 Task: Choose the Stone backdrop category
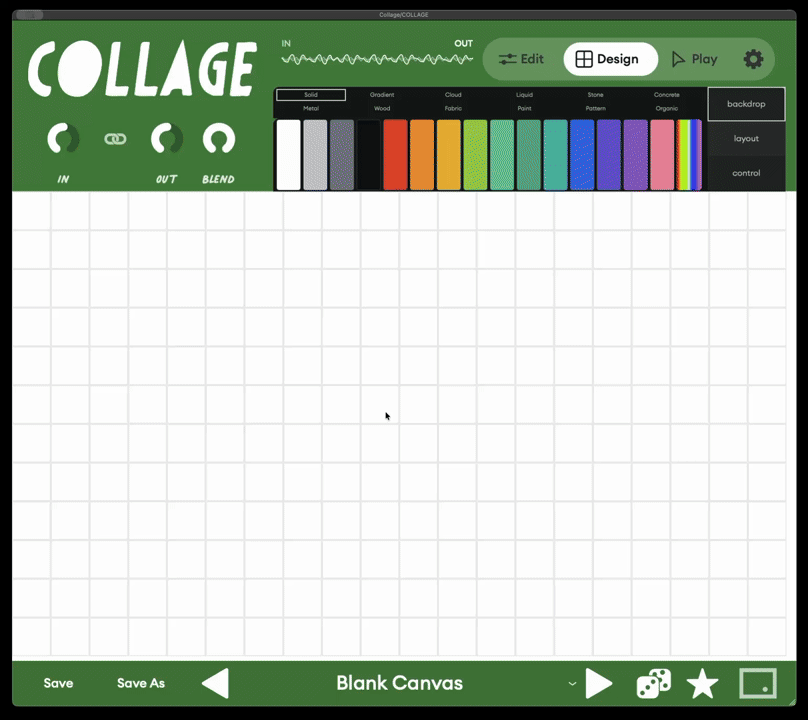595,95
